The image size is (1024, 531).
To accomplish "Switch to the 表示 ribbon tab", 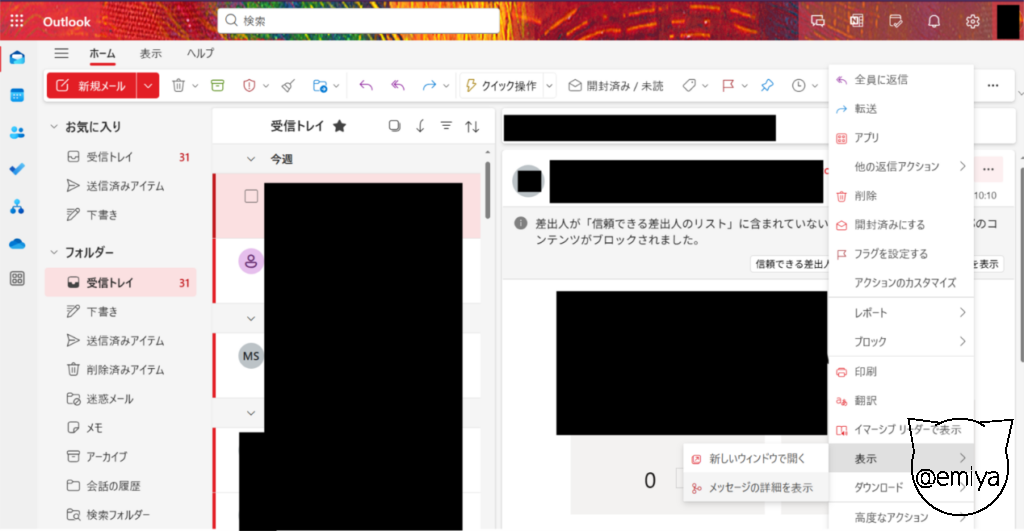I will click(x=151, y=54).
